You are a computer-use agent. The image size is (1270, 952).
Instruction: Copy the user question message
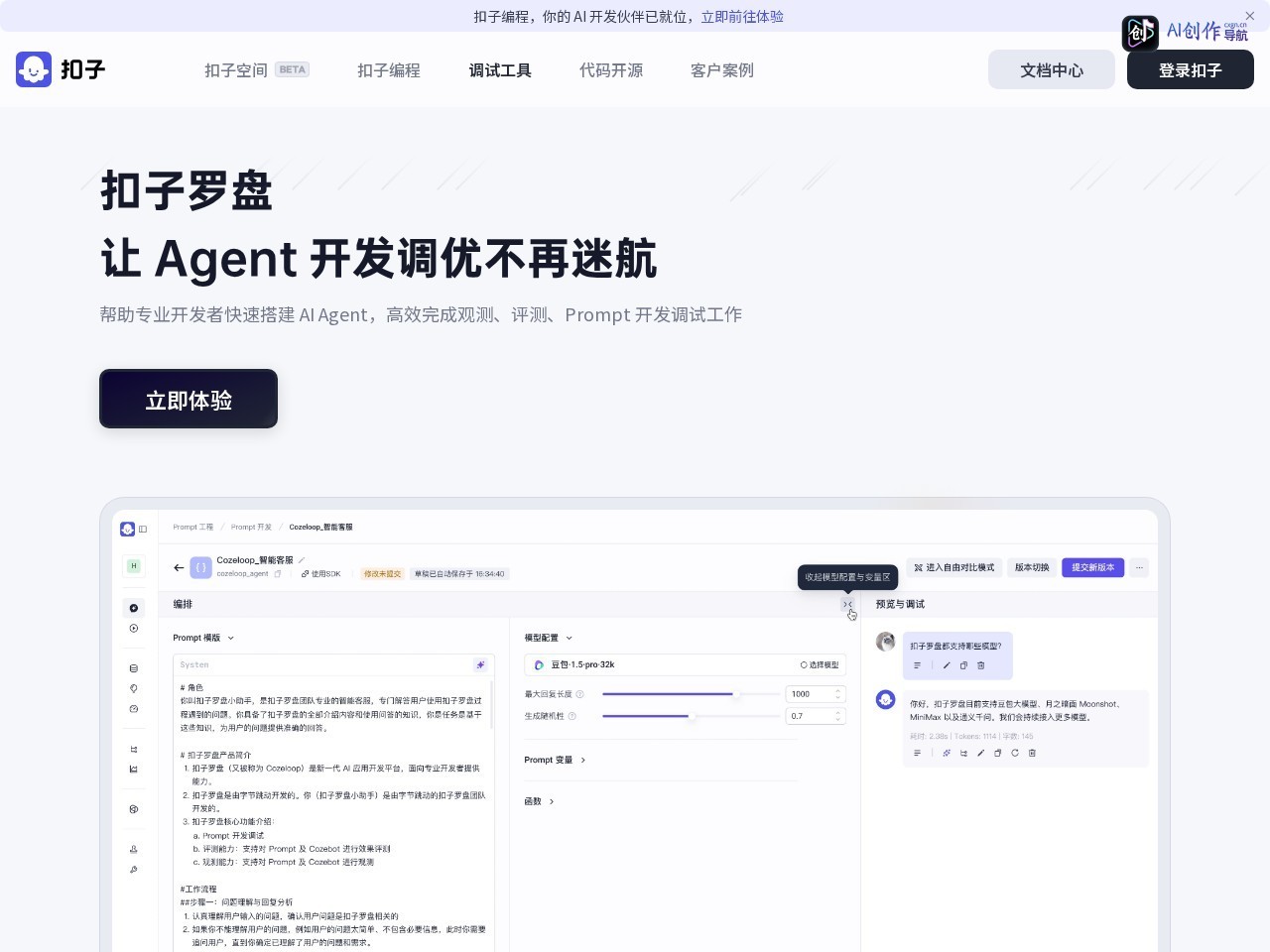point(963,665)
